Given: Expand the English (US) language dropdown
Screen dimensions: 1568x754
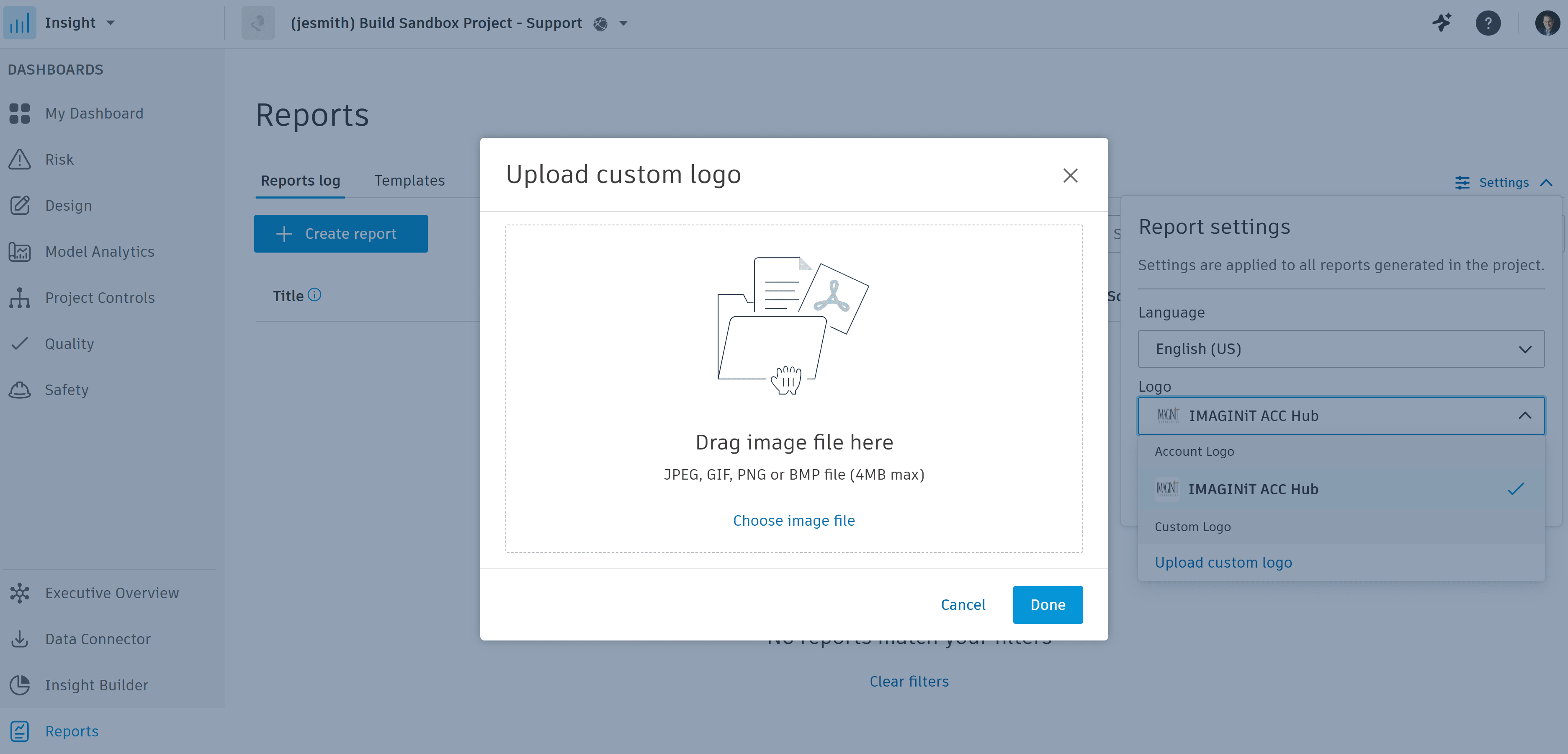Looking at the screenshot, I should [1340, 349].
